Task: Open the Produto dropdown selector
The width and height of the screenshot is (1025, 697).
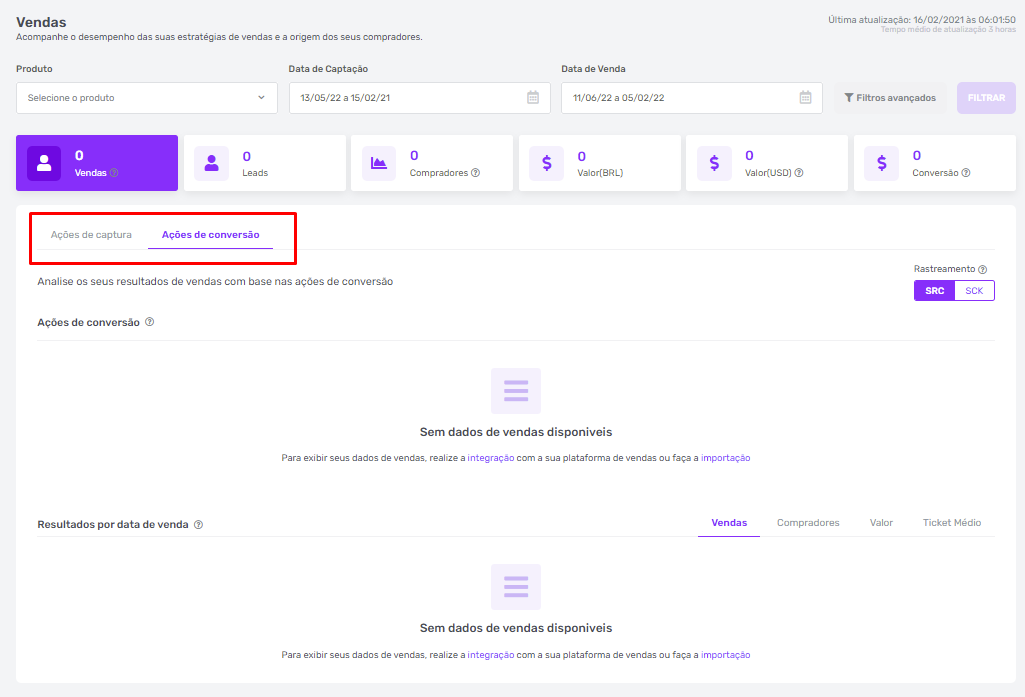Action: [146, 98]
